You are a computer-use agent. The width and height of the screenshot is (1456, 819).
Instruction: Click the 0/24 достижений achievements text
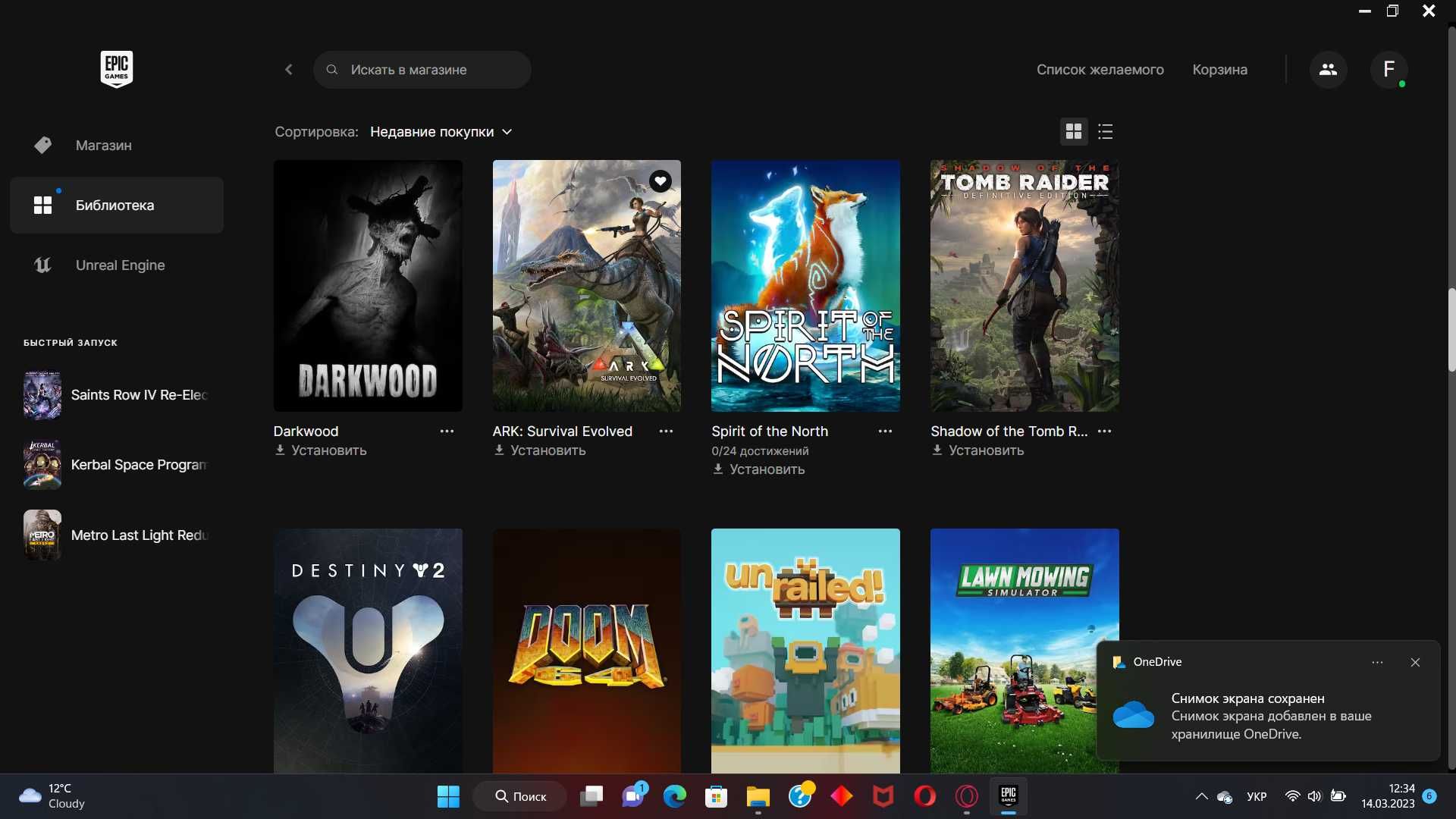(760, 451)
